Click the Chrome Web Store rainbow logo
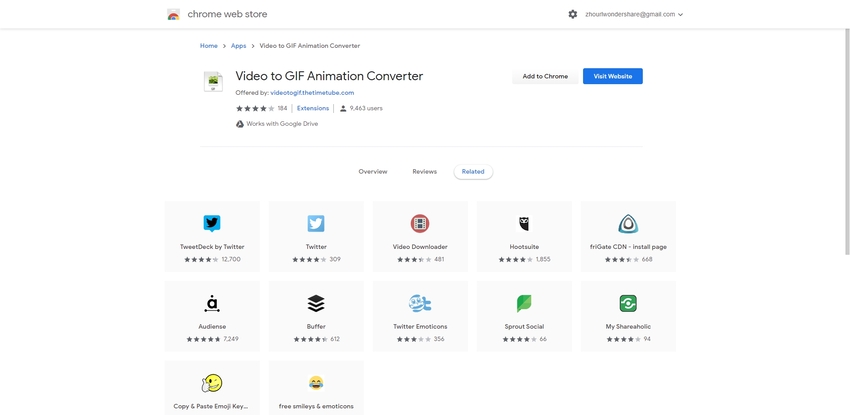The image size is (850, 415). pyautogui.click(x=173, y=15)
